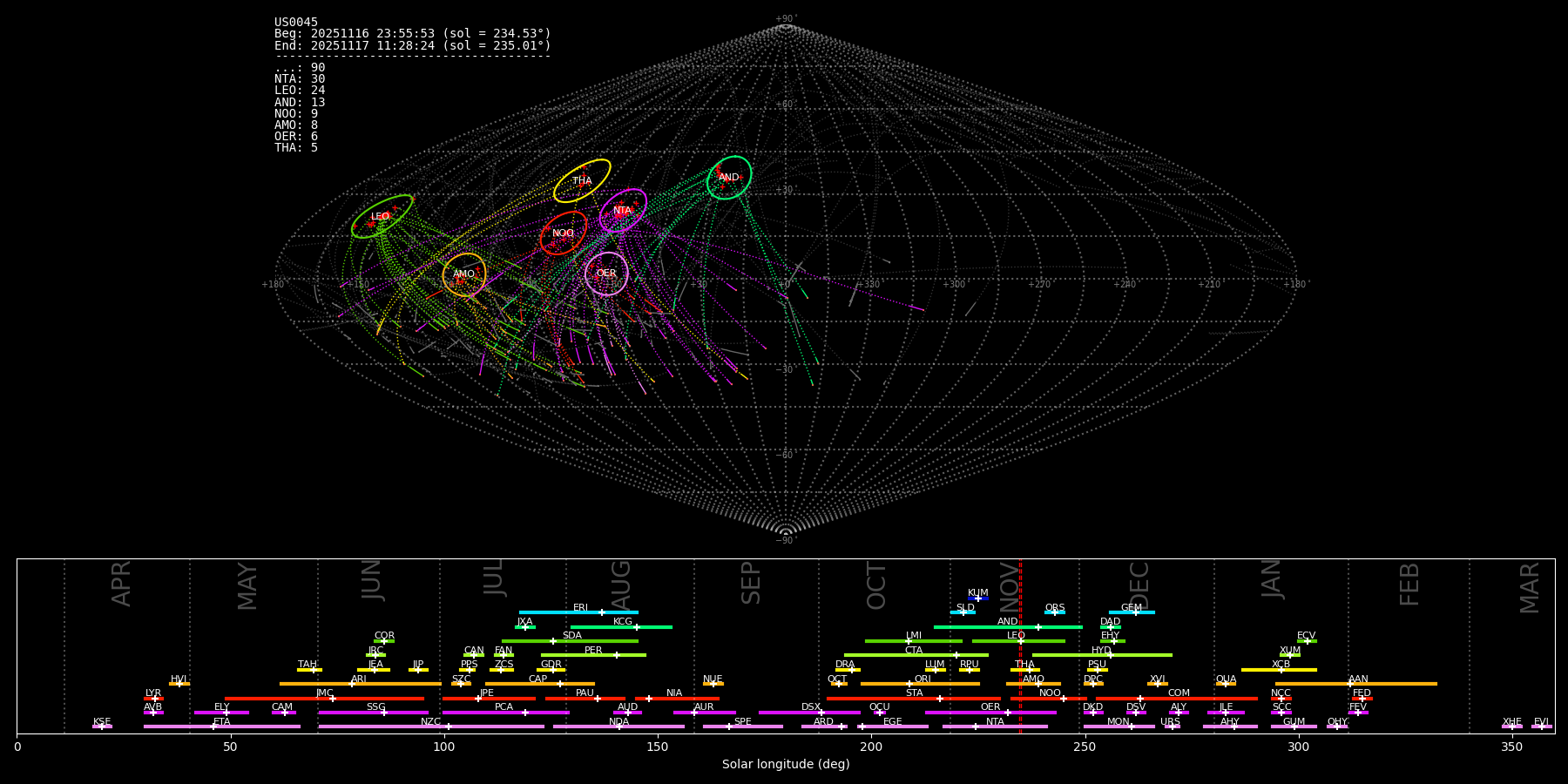Click the green LEO radiant ellipse on sky map
This screenshot has height=784, width=1568.
pos(382,216)
